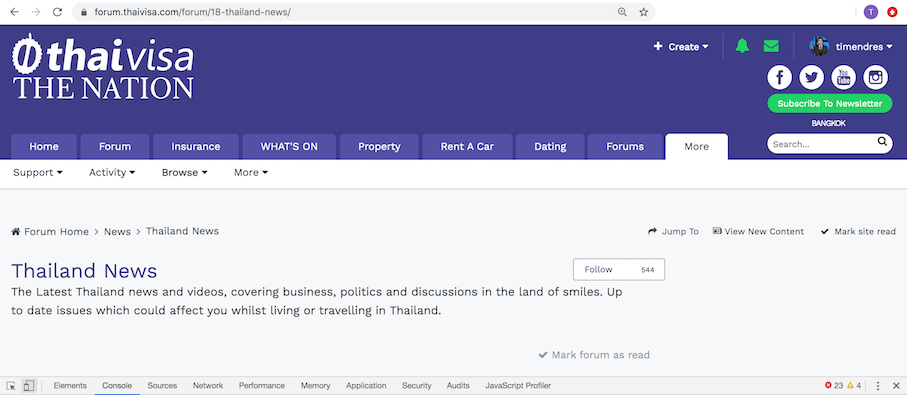The height and width of the screenshot is (395, 907).
Task: Switch to DevTools Security tab
Action: [x=416, y=386]
